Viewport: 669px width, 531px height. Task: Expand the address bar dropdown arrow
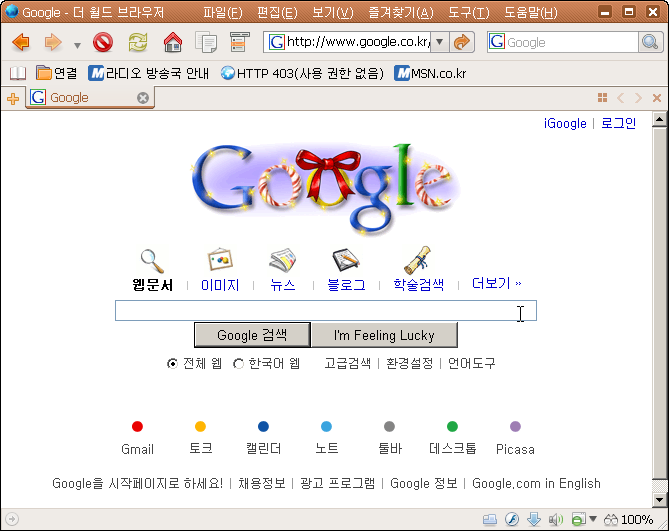coord(439,42)
